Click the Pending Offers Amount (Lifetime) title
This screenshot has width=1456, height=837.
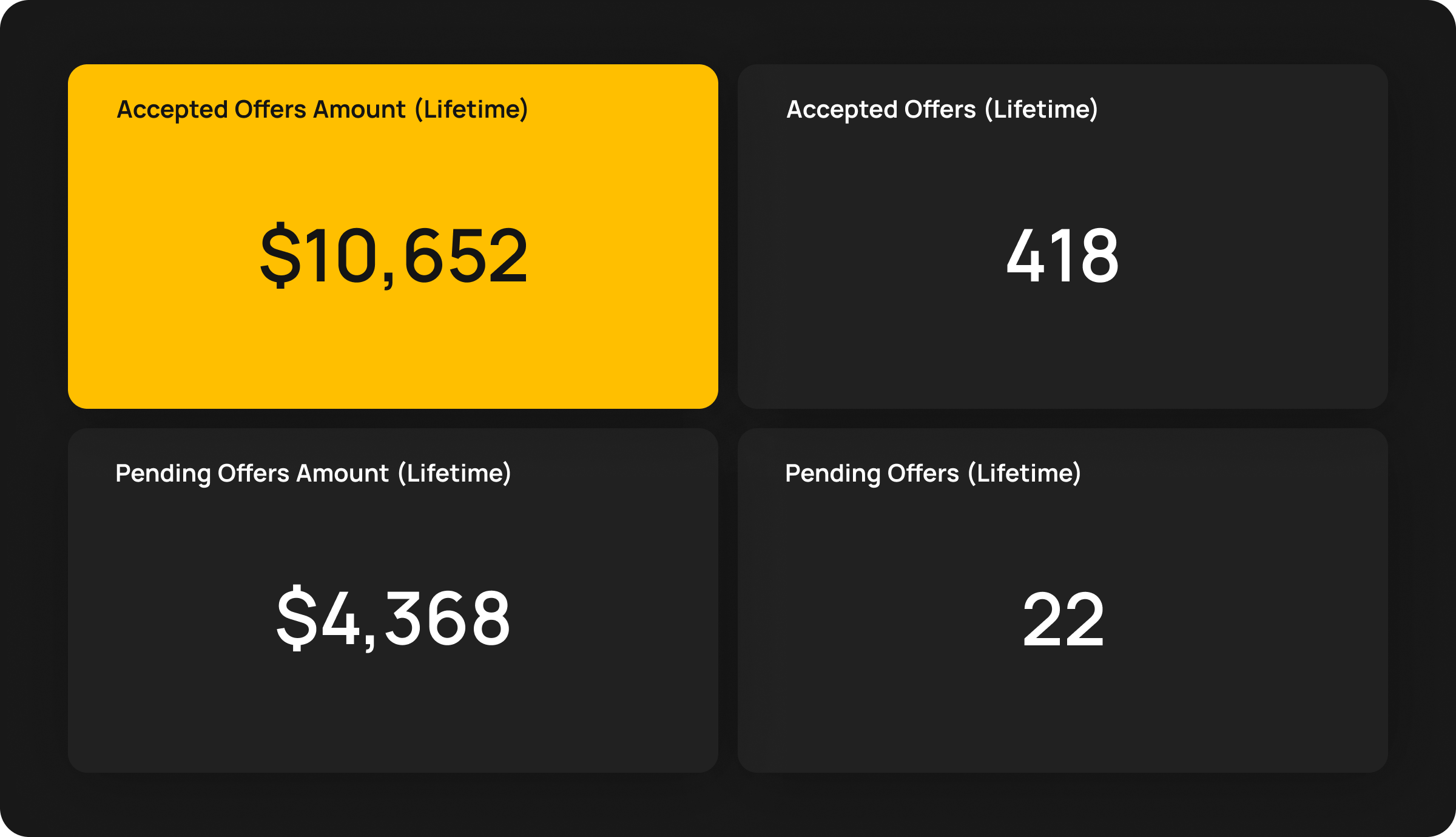click(x=313, y=474)
